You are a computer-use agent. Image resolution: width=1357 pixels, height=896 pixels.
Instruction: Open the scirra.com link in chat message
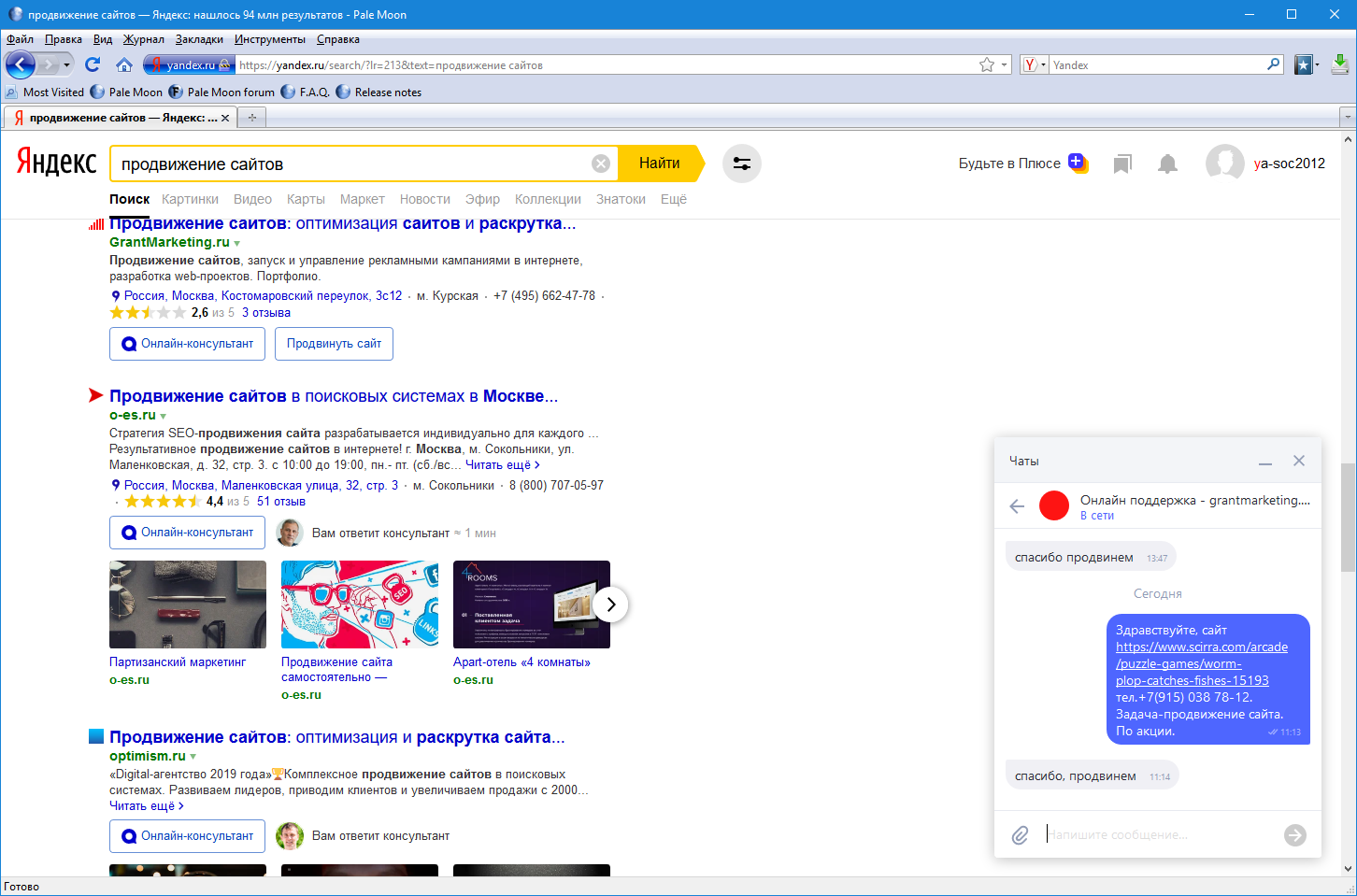[x=1202, y=664]
